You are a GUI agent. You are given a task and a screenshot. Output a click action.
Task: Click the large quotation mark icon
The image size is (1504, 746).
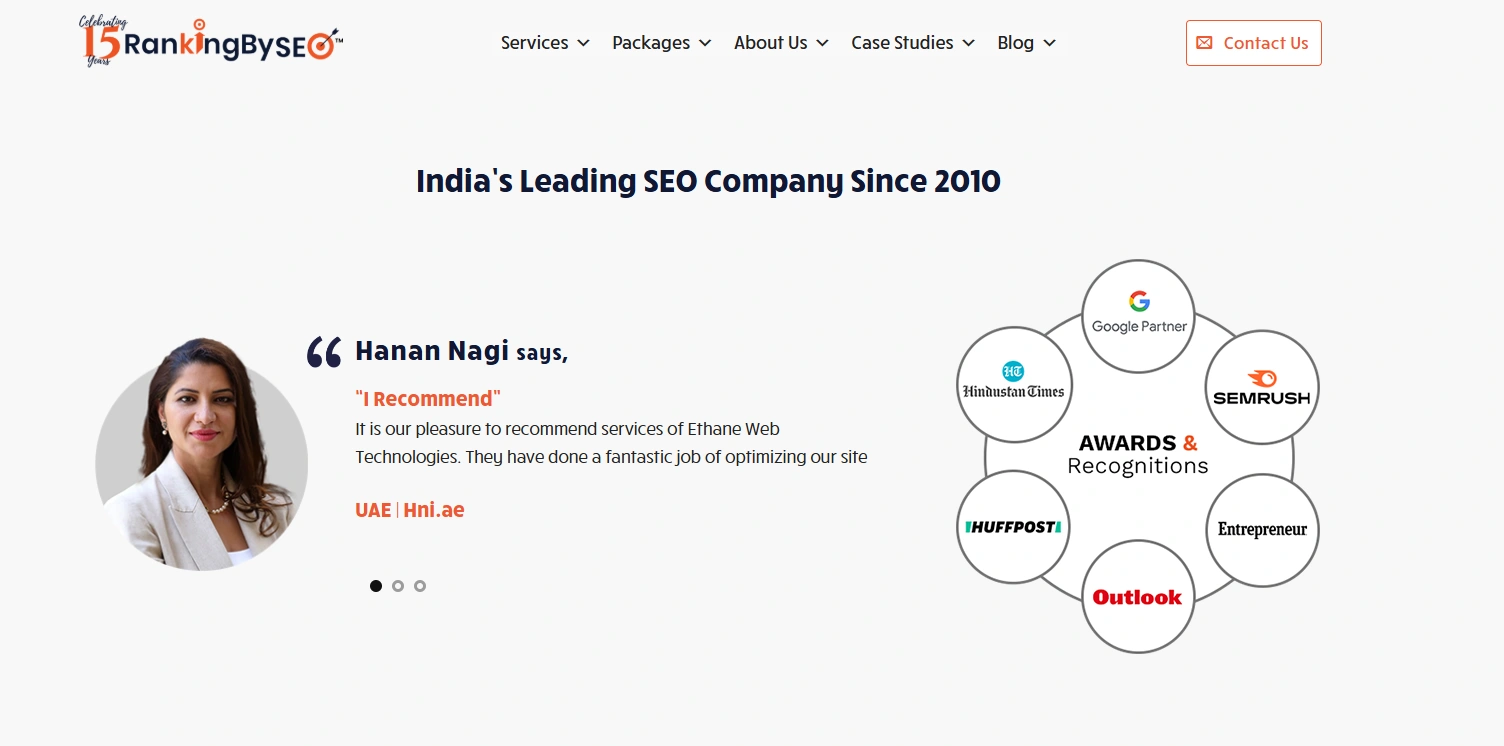click(324, 352)
